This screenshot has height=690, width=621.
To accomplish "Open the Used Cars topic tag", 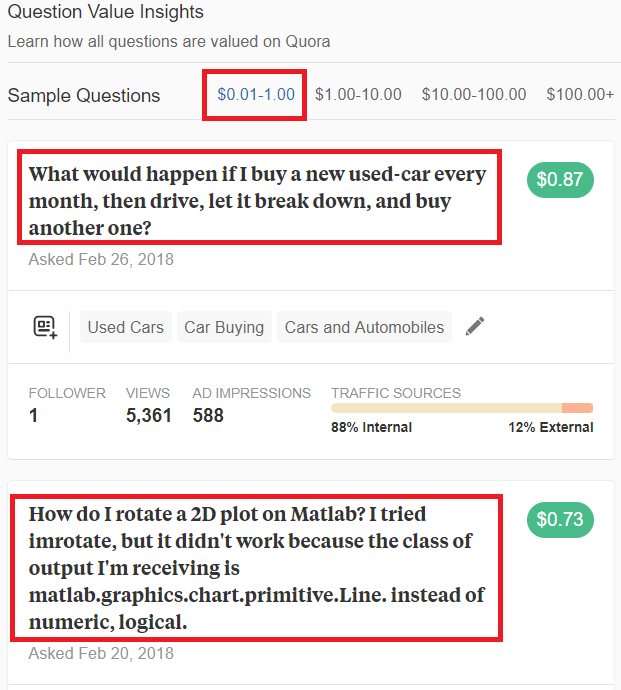I will click(x=126, y=327).
